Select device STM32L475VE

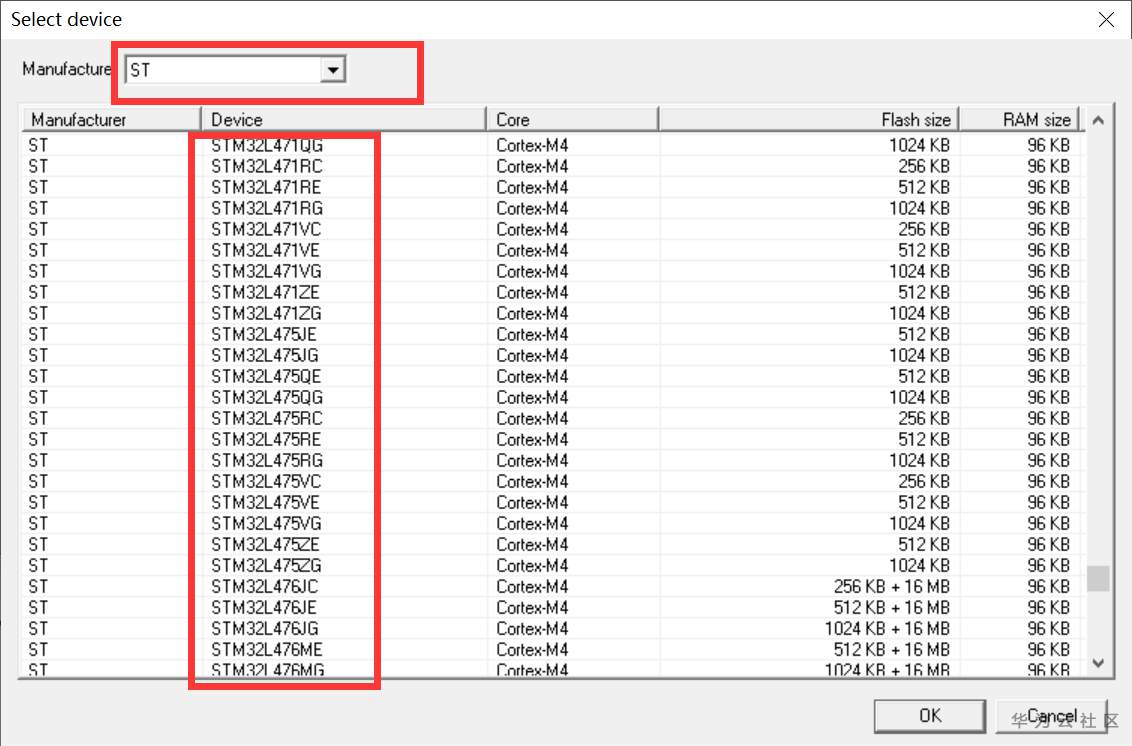266,501
